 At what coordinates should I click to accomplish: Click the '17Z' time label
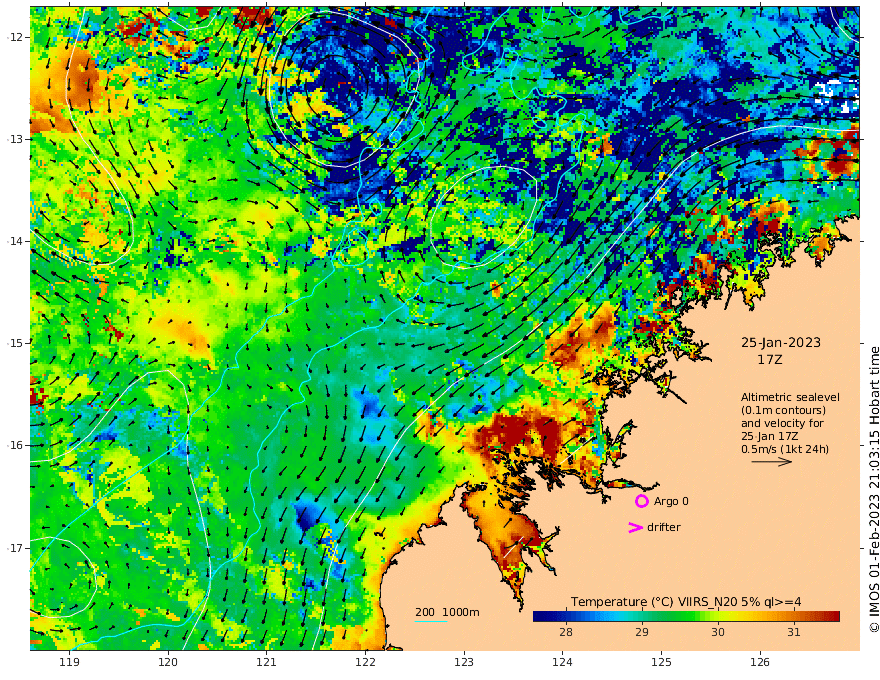[769, 360]
